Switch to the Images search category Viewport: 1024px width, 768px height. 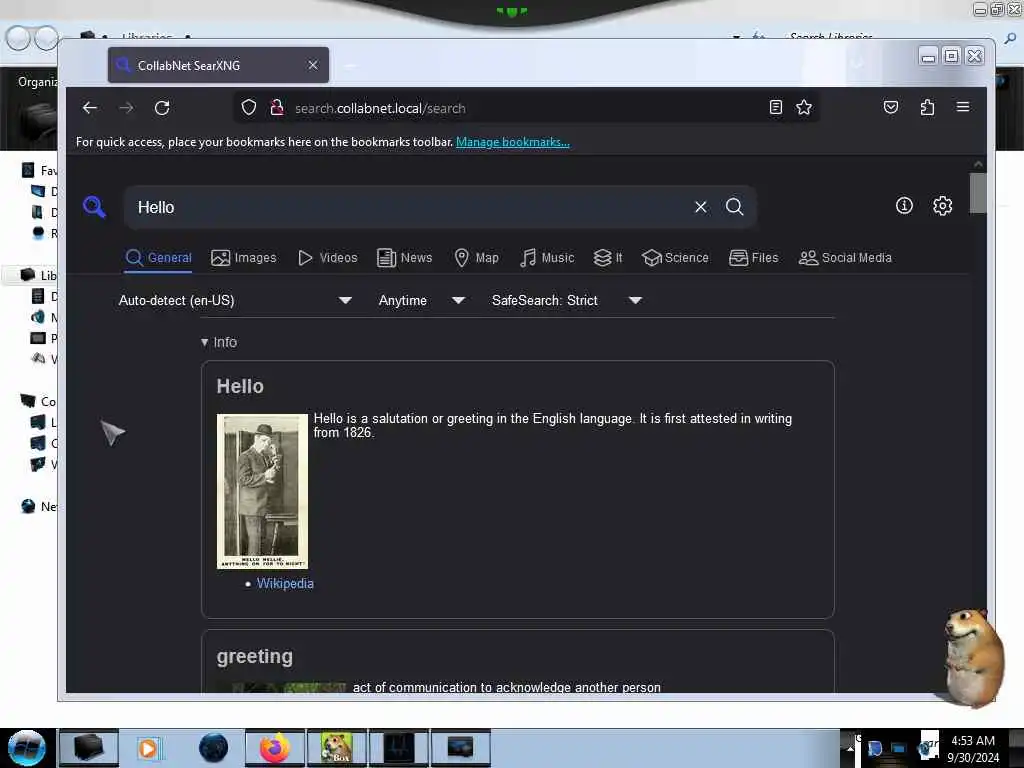tap(244, 258)
